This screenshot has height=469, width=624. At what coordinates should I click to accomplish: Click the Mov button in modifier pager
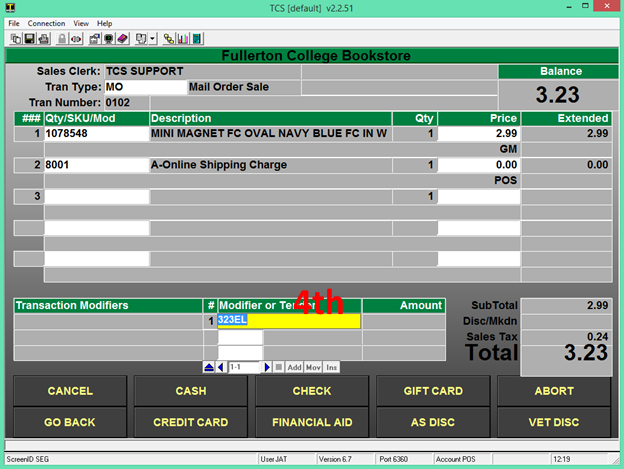click(x=313, y=367)
